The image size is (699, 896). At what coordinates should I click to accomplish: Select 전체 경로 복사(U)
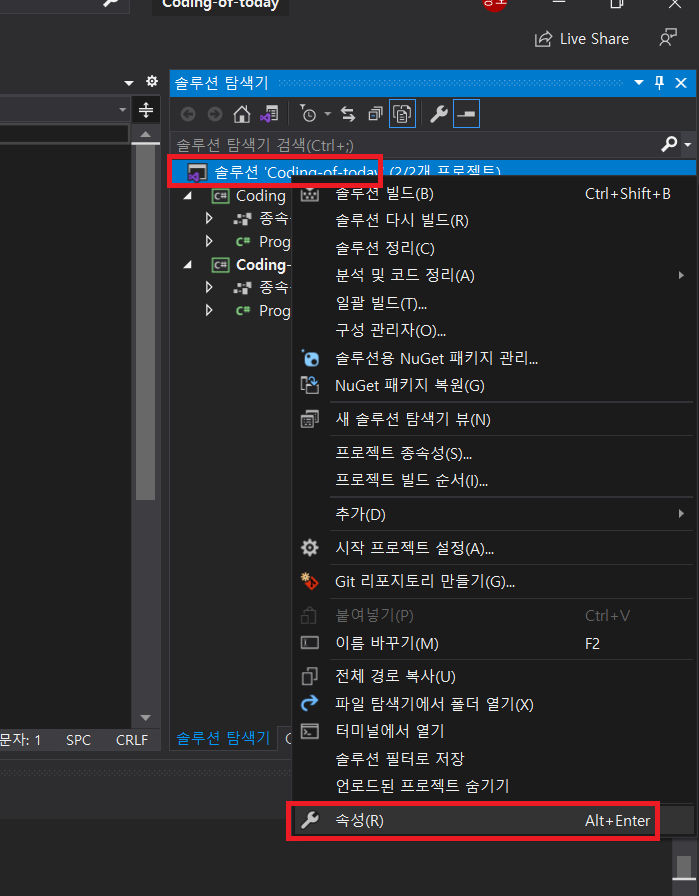(493, 677)
